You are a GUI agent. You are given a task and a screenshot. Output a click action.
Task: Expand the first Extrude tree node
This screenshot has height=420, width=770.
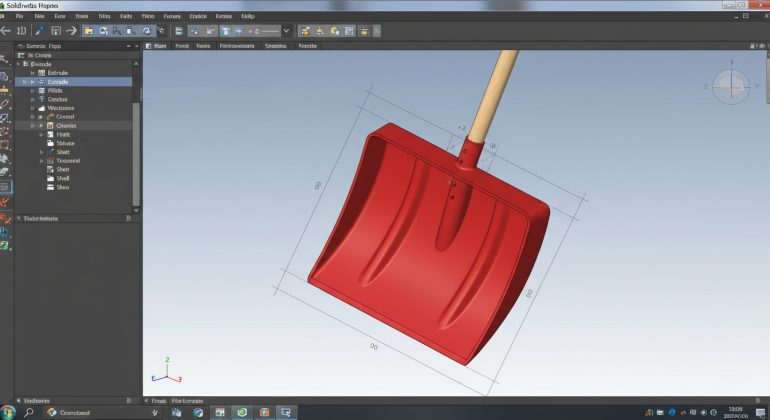32,73
